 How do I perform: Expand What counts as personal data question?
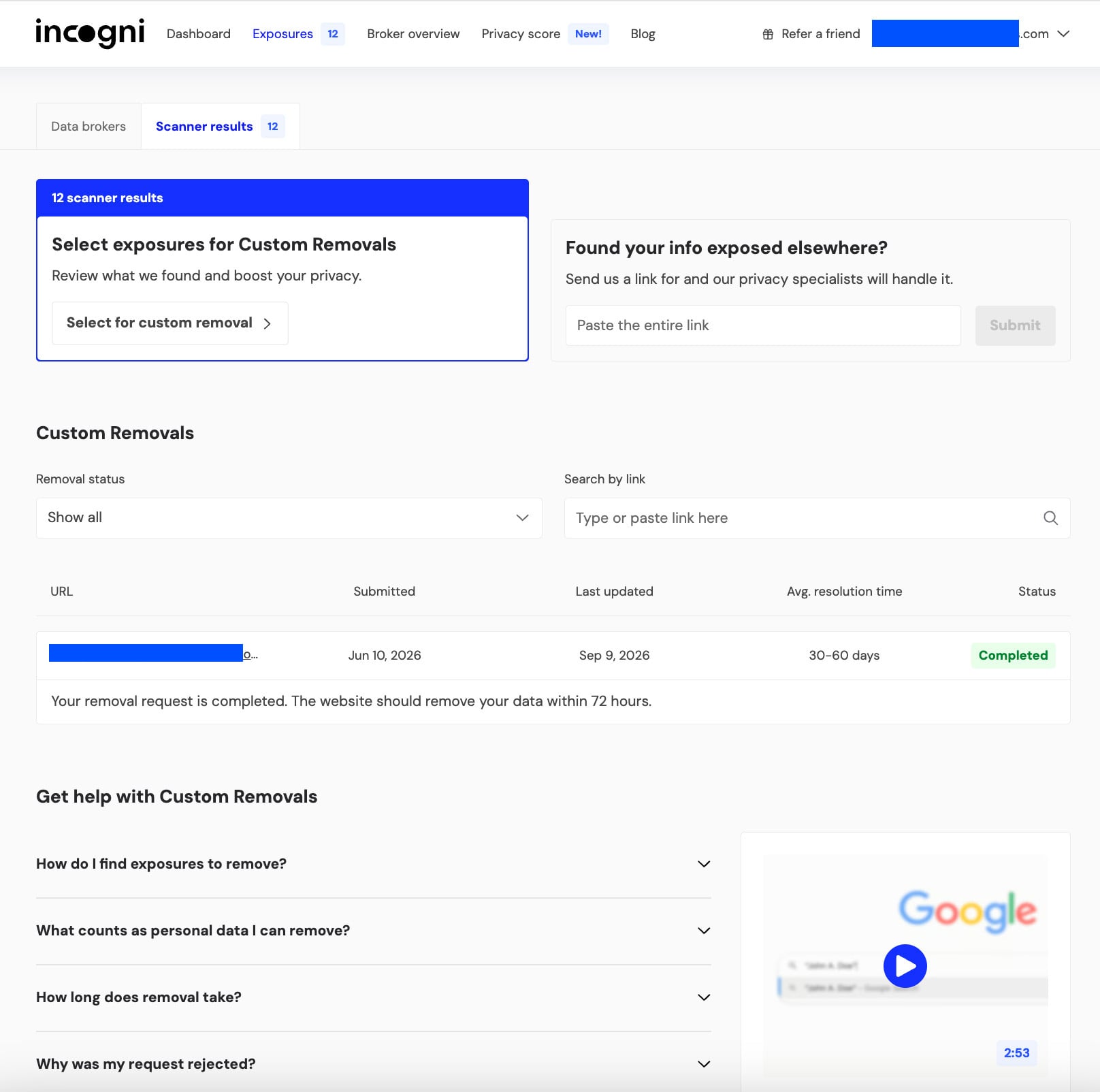pos(374,931)
